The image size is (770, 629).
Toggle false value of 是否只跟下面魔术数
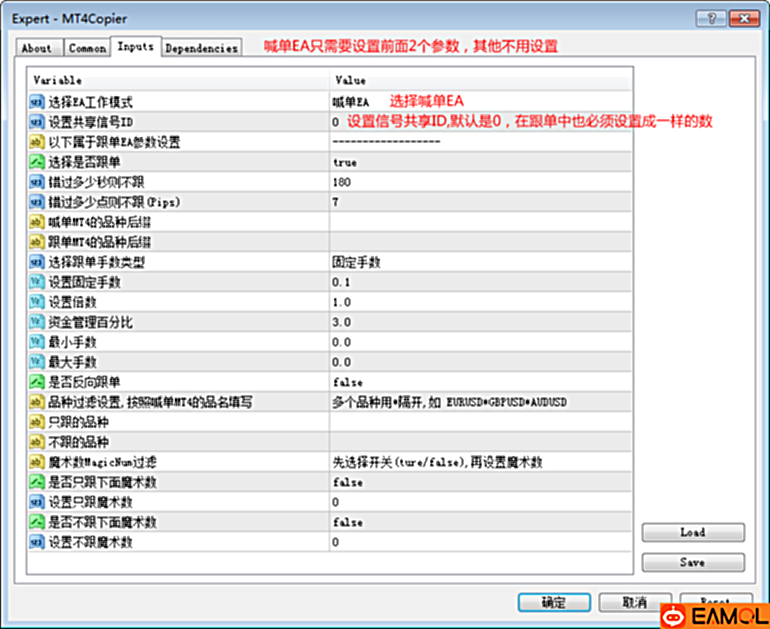[x=347, y=482]
